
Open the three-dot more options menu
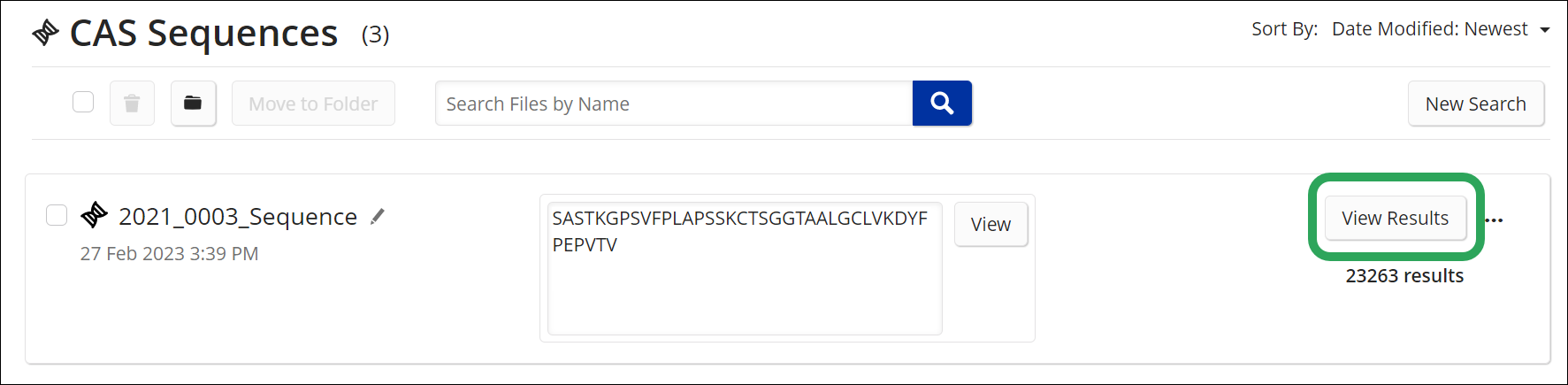[x=1494, y=220]
